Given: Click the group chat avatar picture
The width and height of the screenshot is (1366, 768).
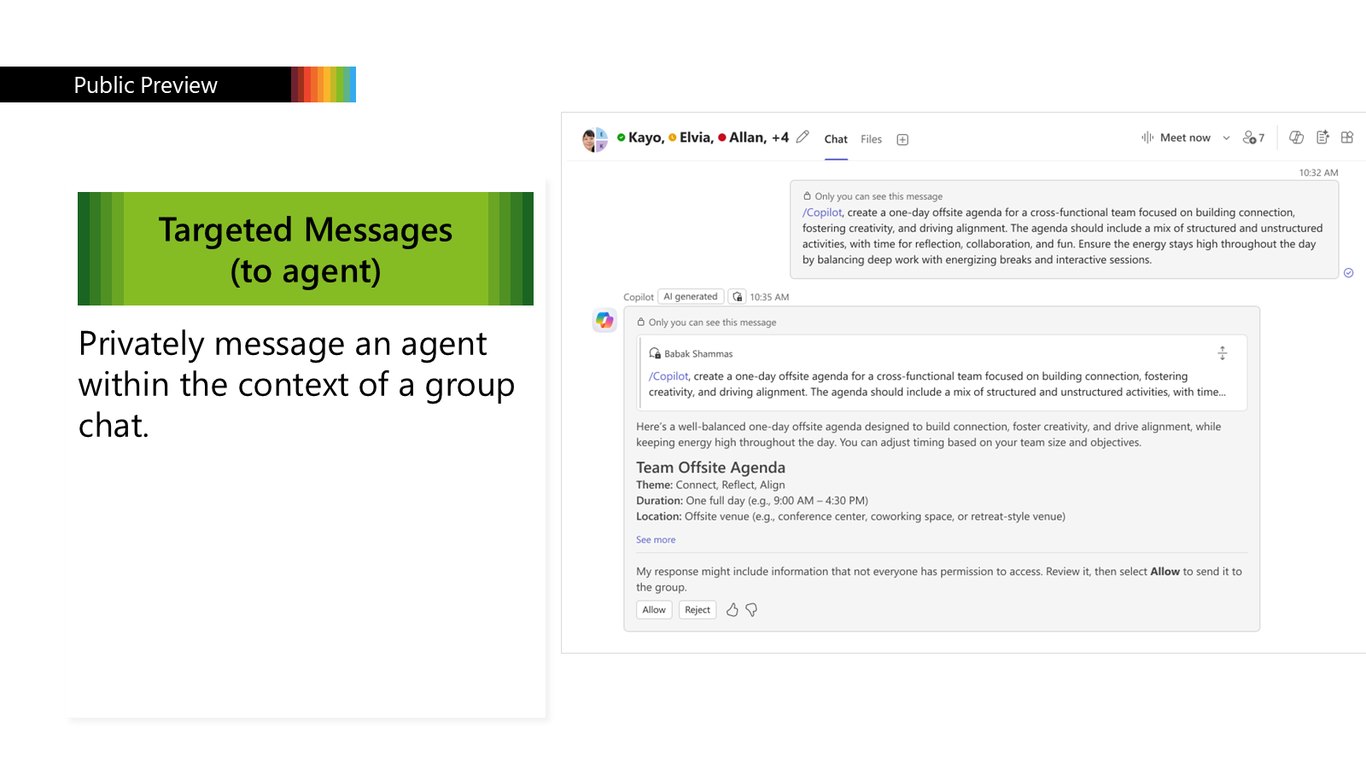Looking at the screenshot, I should [x=595, y=139].
